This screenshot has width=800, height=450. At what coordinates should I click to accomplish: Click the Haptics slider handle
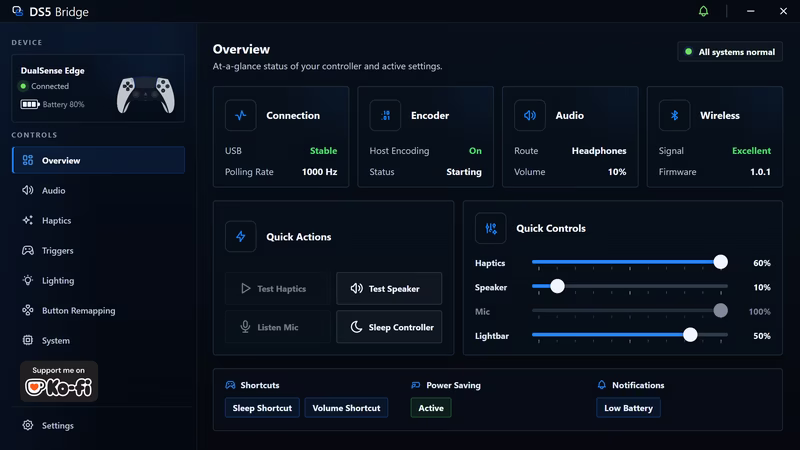pos(720,262)
